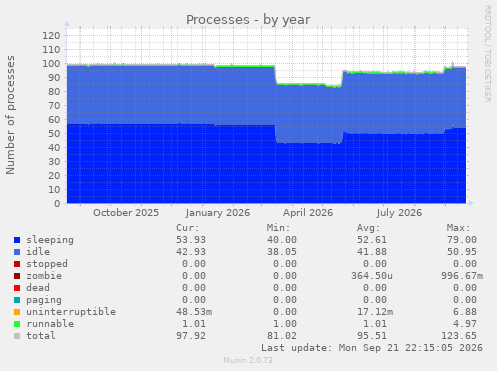Click the runnable legend color swatch
Viewport: 497px width, 371px height.
point(17,324)
